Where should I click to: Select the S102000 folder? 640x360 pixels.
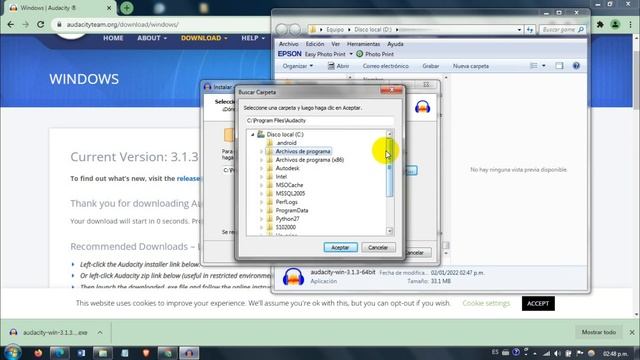[x=286, y=227]
